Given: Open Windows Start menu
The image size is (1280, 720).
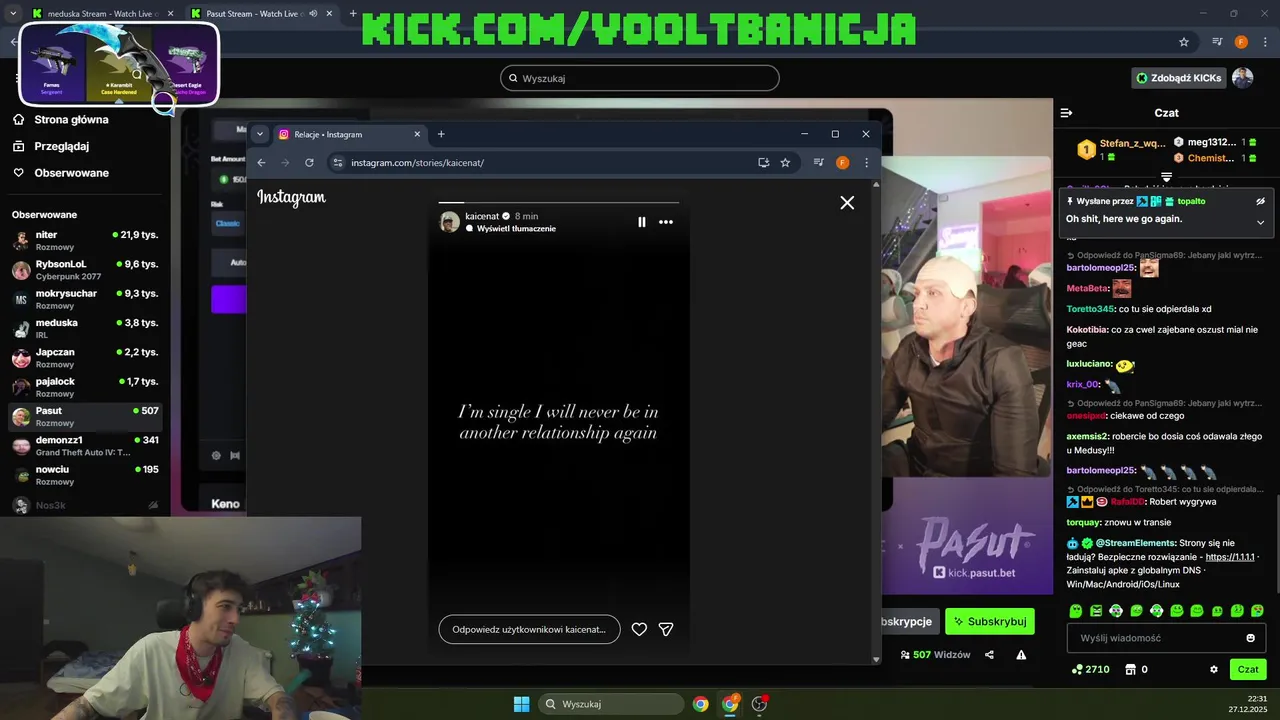Looking at the screenshot, I should 521,704.
